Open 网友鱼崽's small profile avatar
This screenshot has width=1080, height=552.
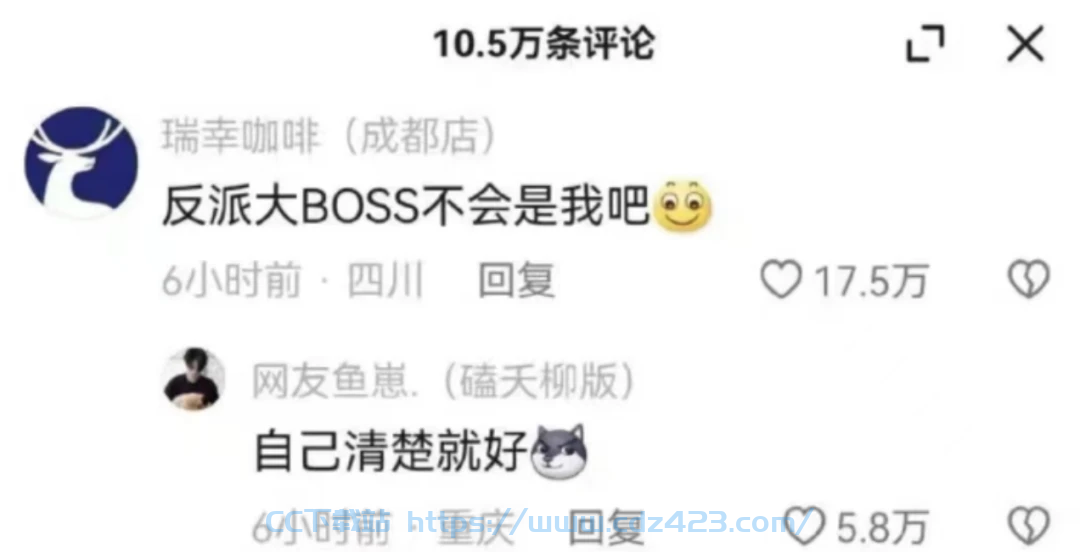[x=193, y=379]
